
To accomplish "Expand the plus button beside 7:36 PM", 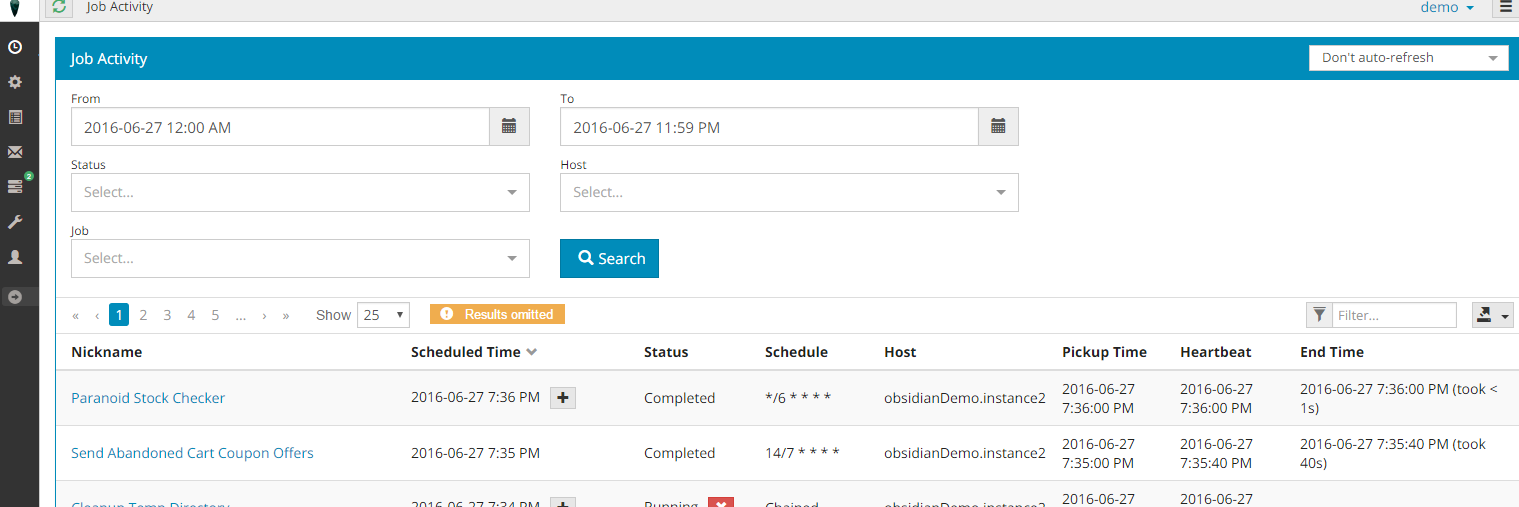I will (563, 398).
